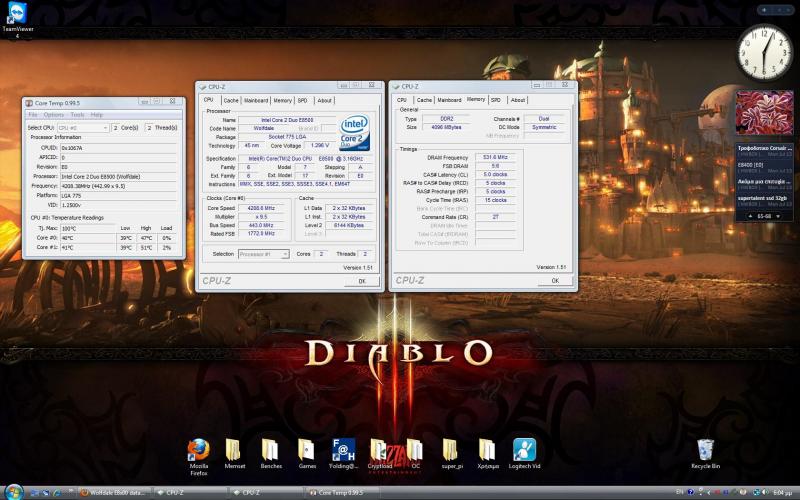This screenshot has width=800, height=500.
Task: Open the super_pi folder
Action: [451, 454]
